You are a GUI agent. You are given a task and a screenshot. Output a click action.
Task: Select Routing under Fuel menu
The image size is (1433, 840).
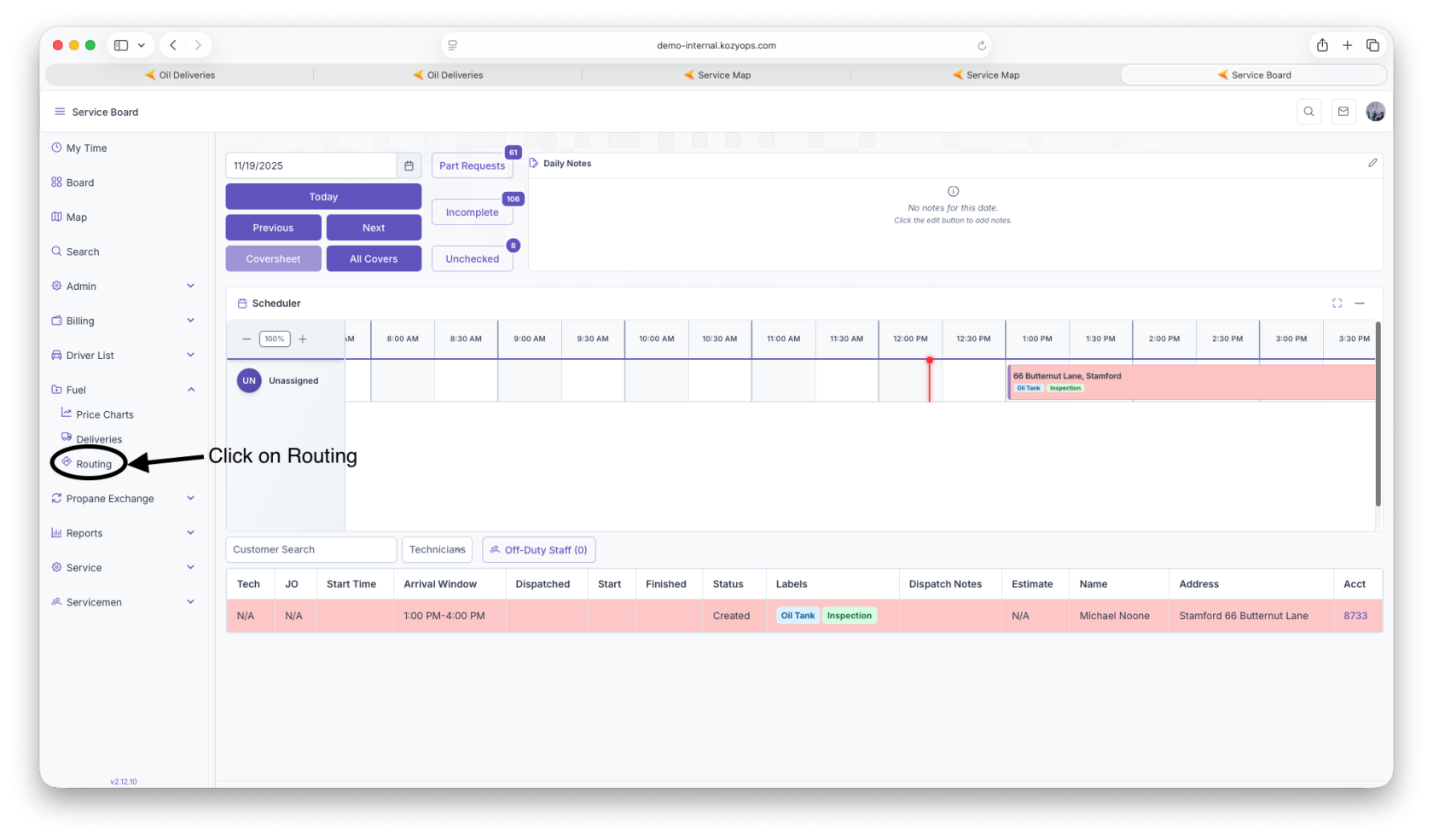(x=94, y=464)
